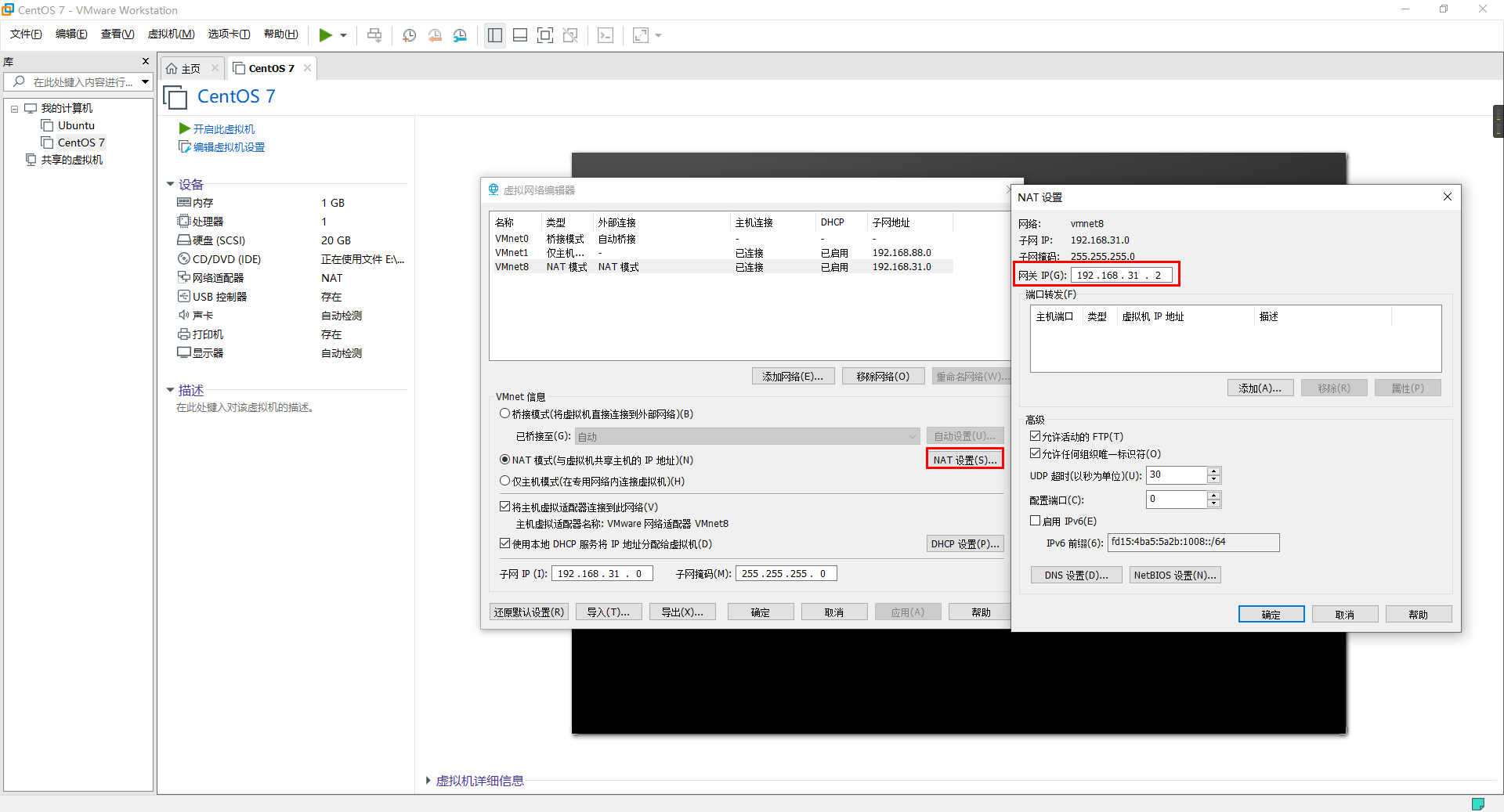Select the 桥接模式 radio button
Image resolution: width=1504 pixels, height=812 pixels.
(x=504, y=413)
